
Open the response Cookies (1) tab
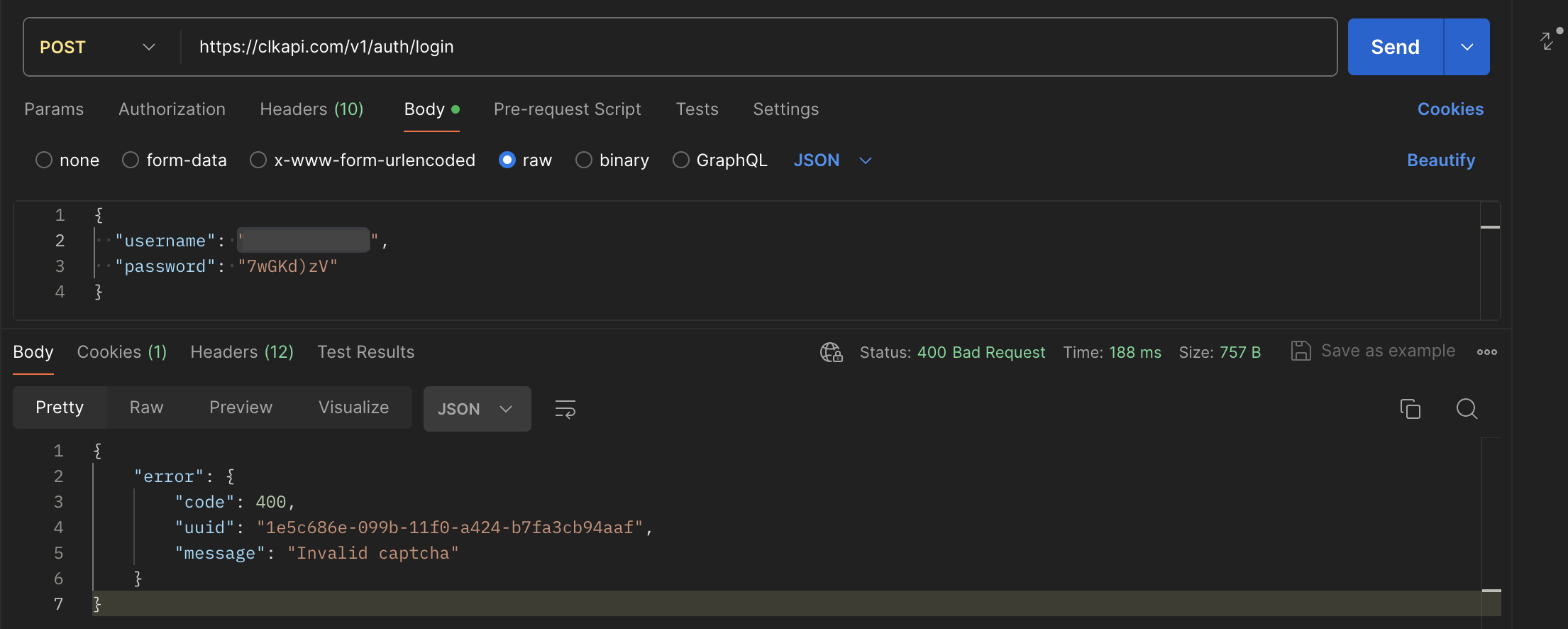coord(122,352)
